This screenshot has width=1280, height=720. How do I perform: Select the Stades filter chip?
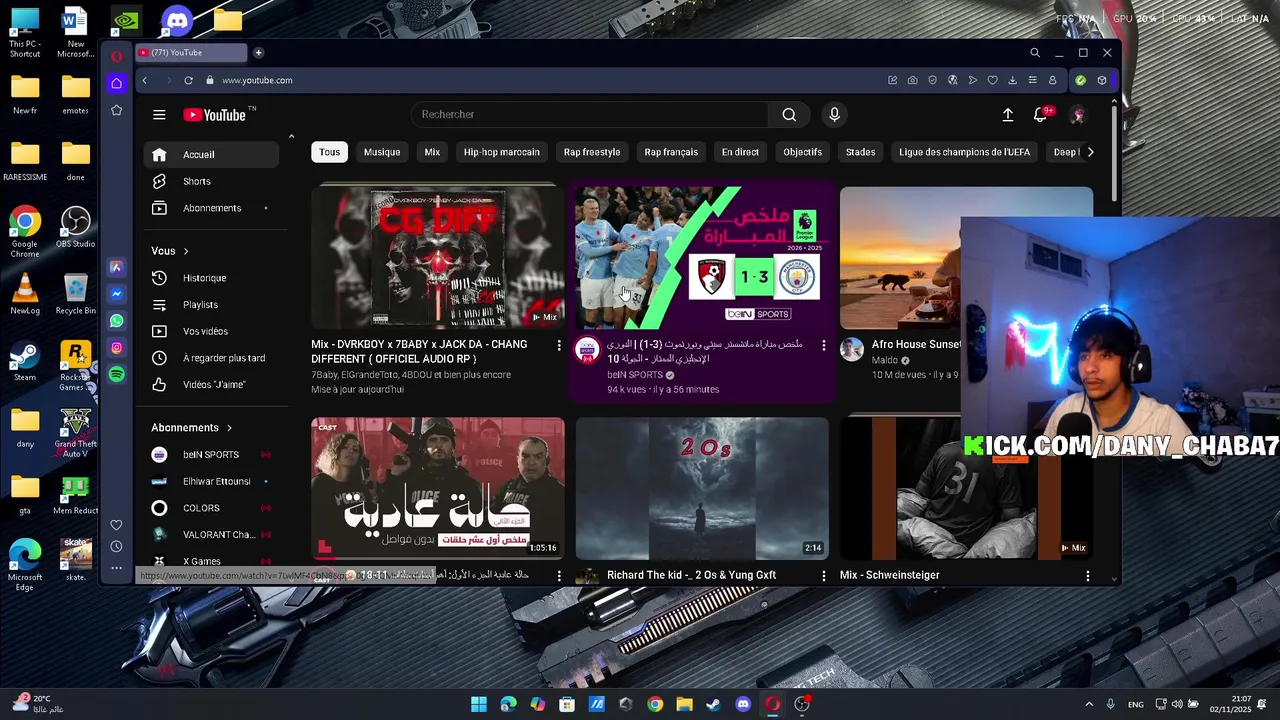pos(860,152)
